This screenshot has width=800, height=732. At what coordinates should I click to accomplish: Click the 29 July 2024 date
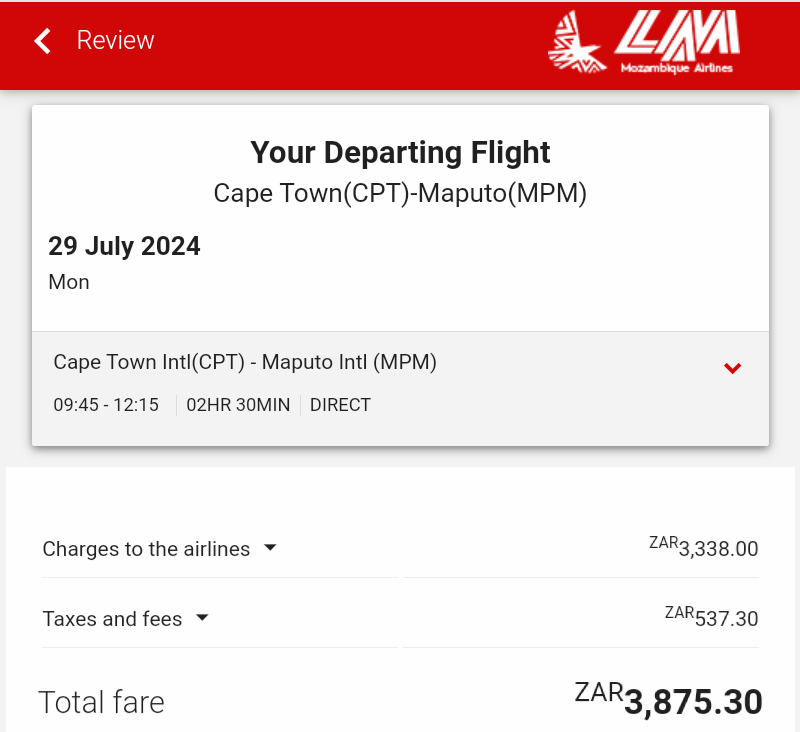(124, 246)
